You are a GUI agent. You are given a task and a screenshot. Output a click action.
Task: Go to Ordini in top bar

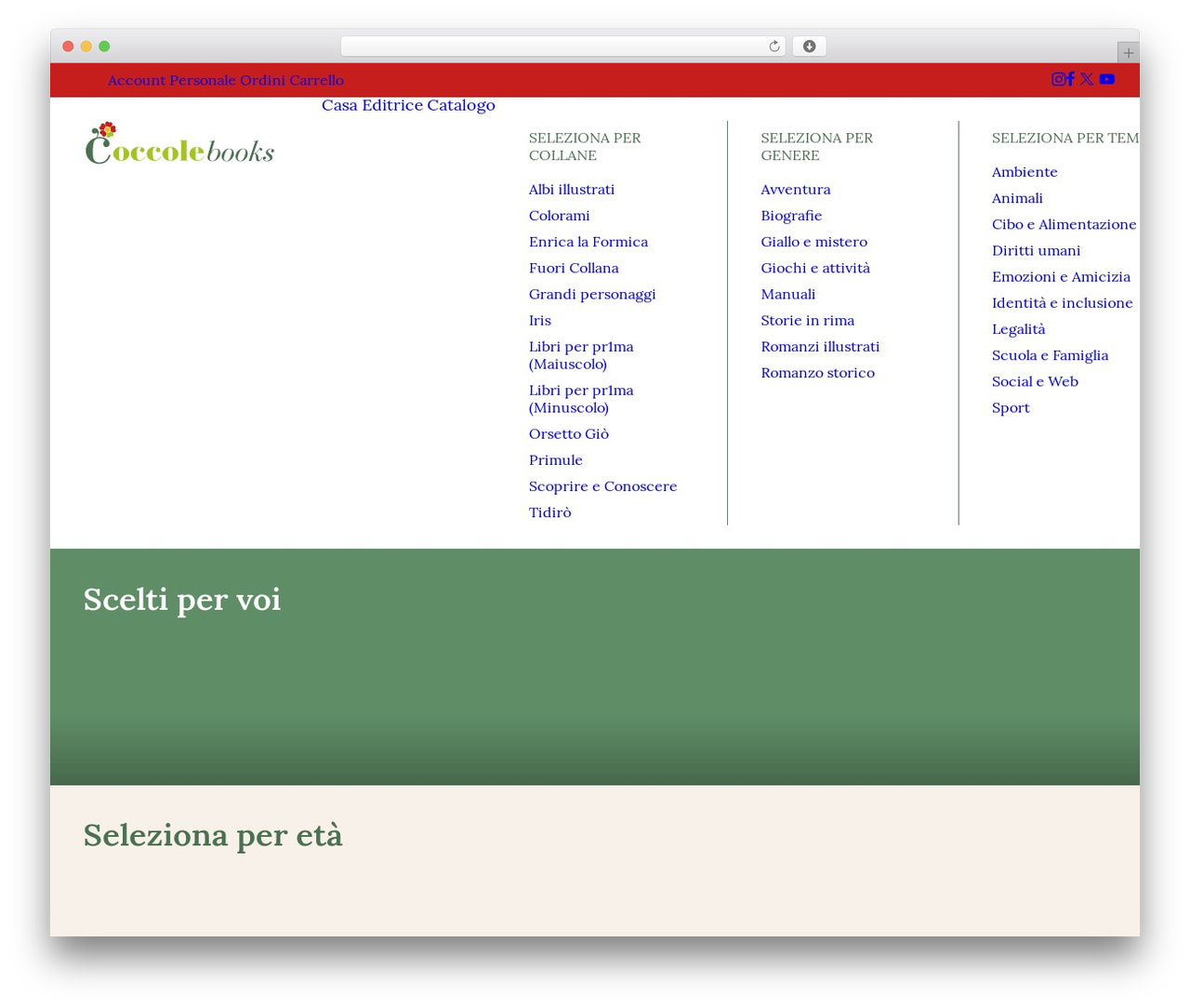point(262,80)
